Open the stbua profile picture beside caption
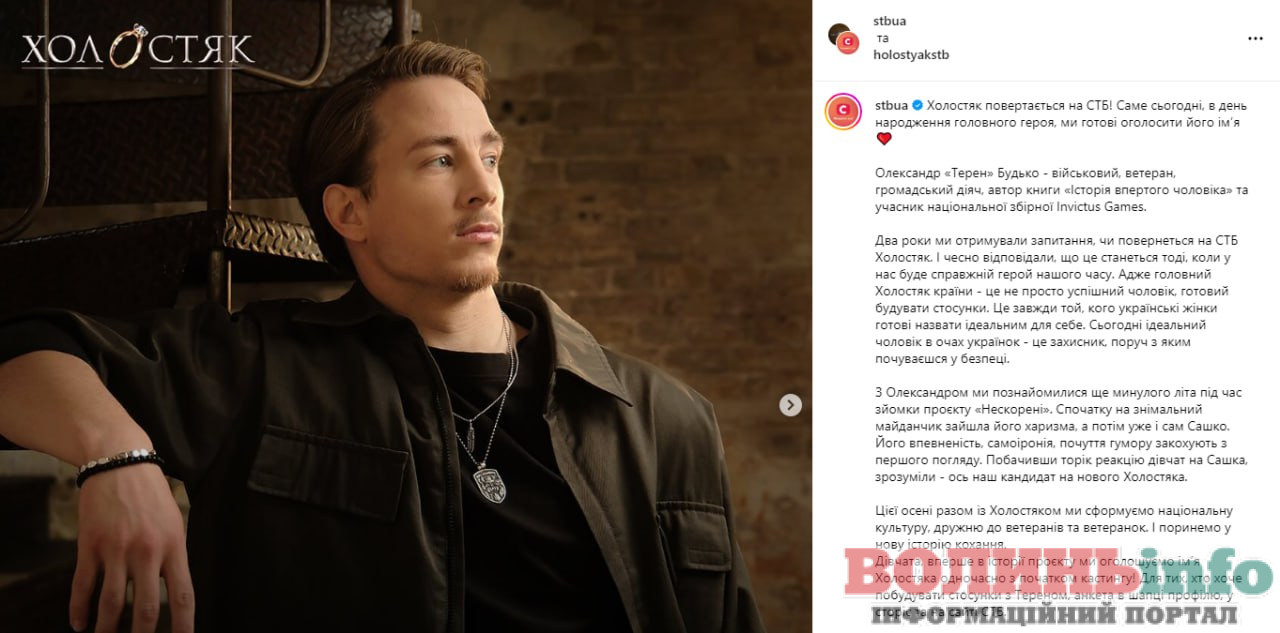 click(843, 112)
